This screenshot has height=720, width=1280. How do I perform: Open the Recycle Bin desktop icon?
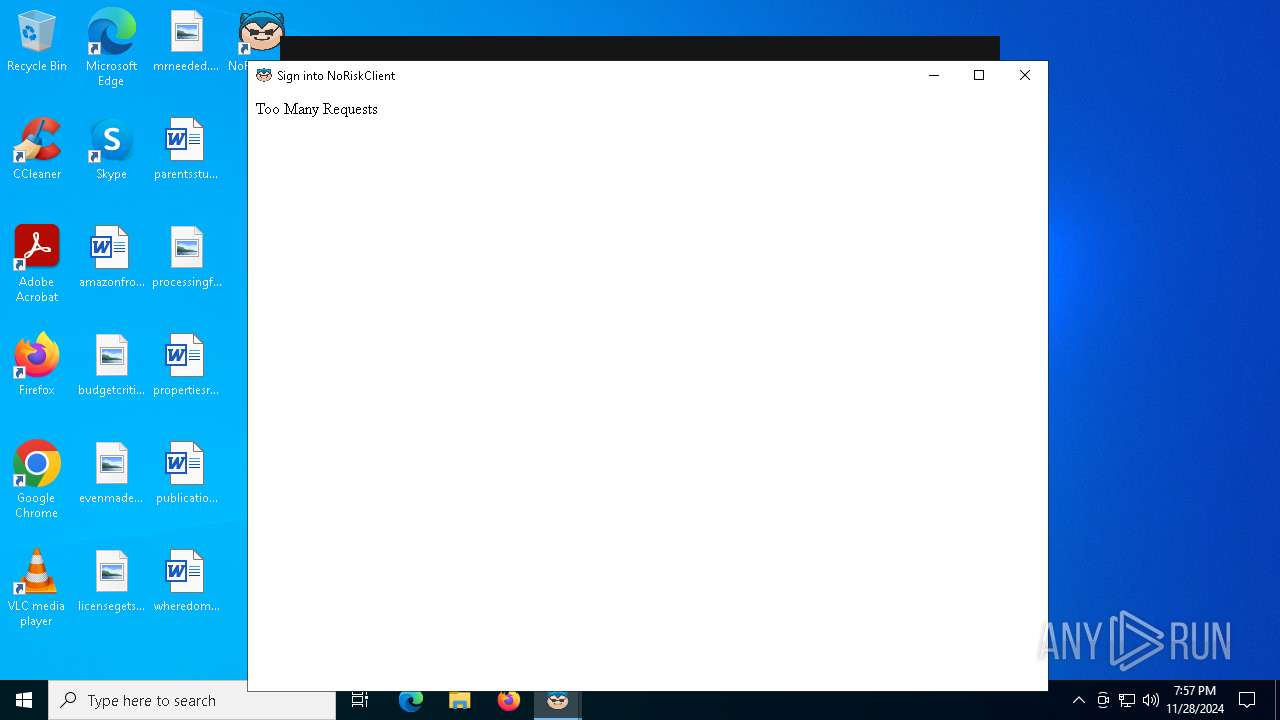(x=37, y=42)
